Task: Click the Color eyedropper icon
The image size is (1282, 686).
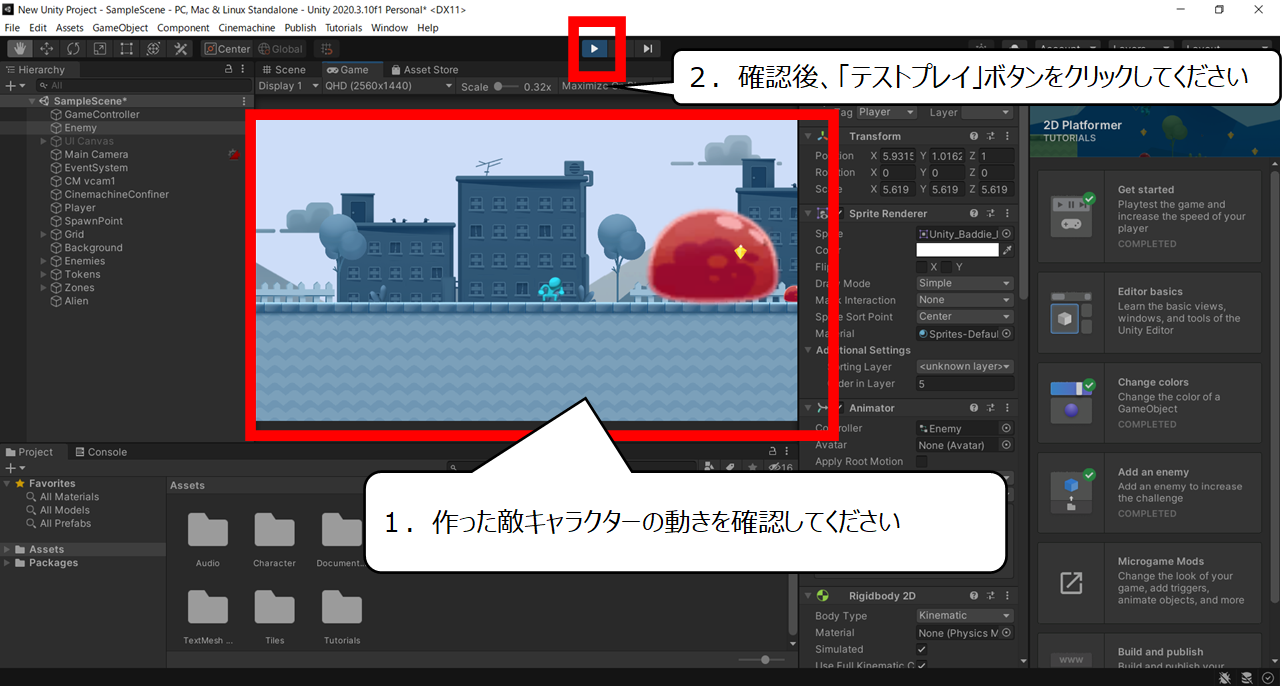Action: [x=1007, y=250]
